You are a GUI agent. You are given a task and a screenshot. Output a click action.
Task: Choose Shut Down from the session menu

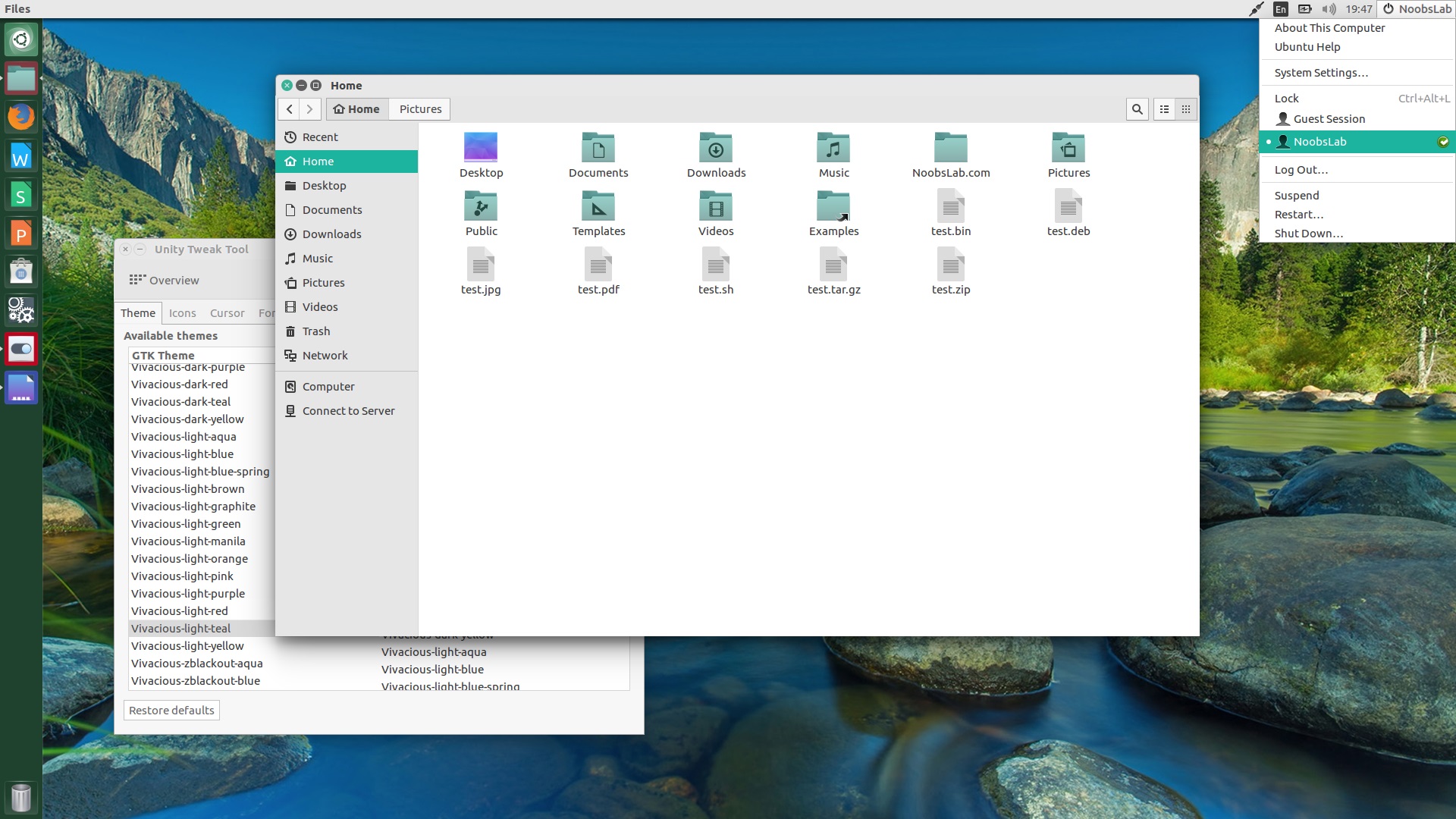[x=1309, y=234]
